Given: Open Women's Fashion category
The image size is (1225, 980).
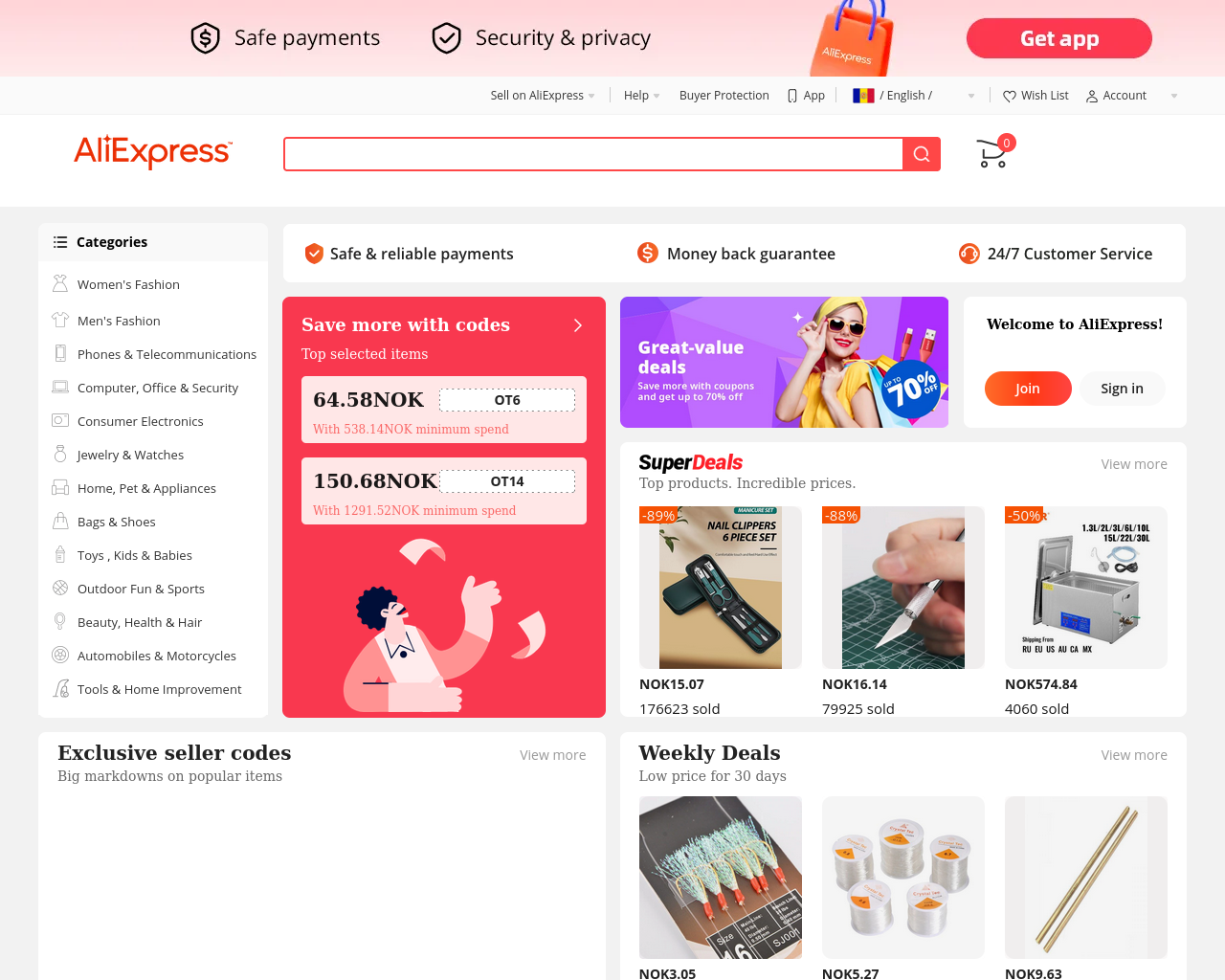Looking at the screenshot, I should [x=128, y=284].
